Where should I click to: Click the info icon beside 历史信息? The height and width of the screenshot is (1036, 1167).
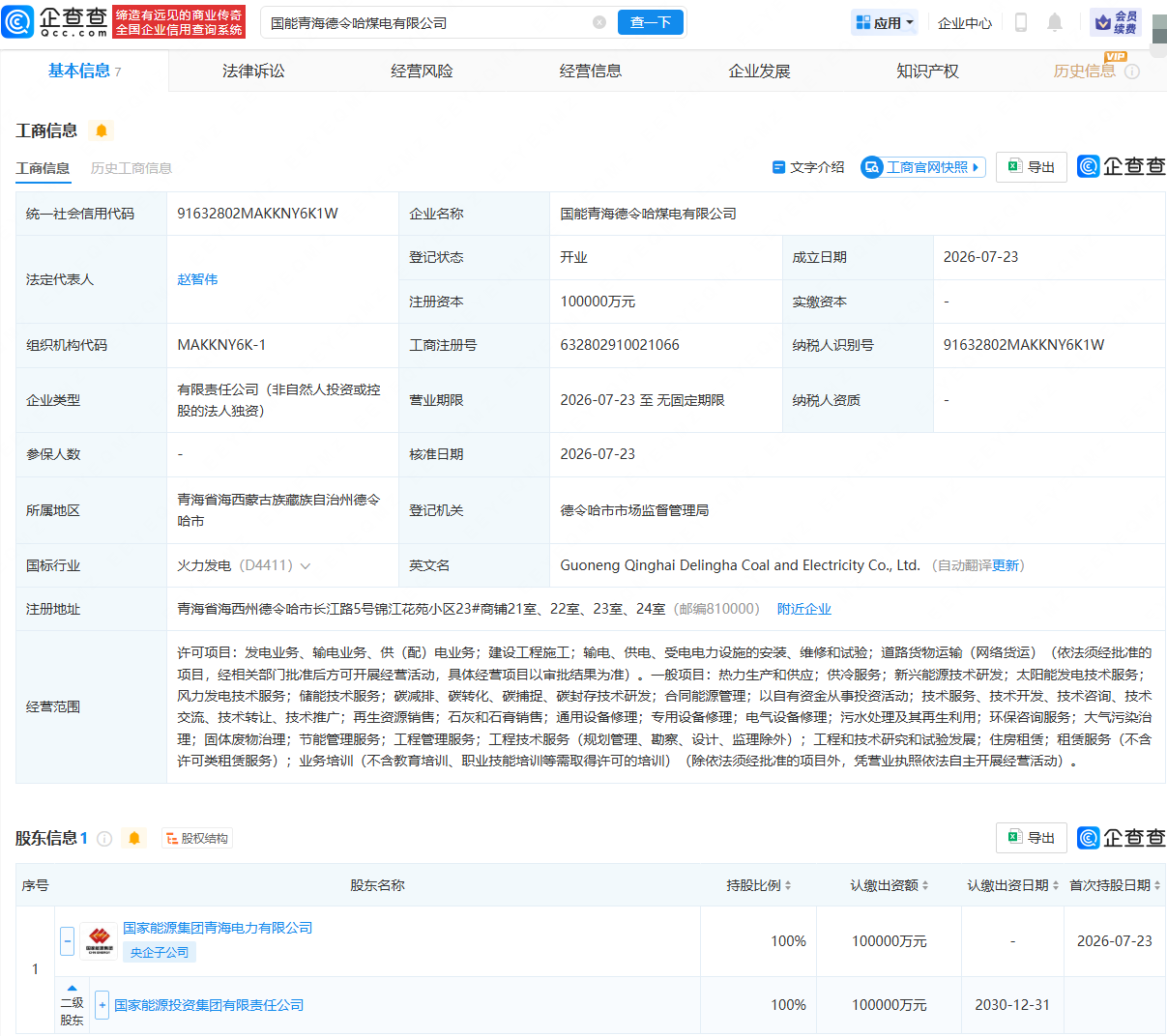[x=1132, y=72]
